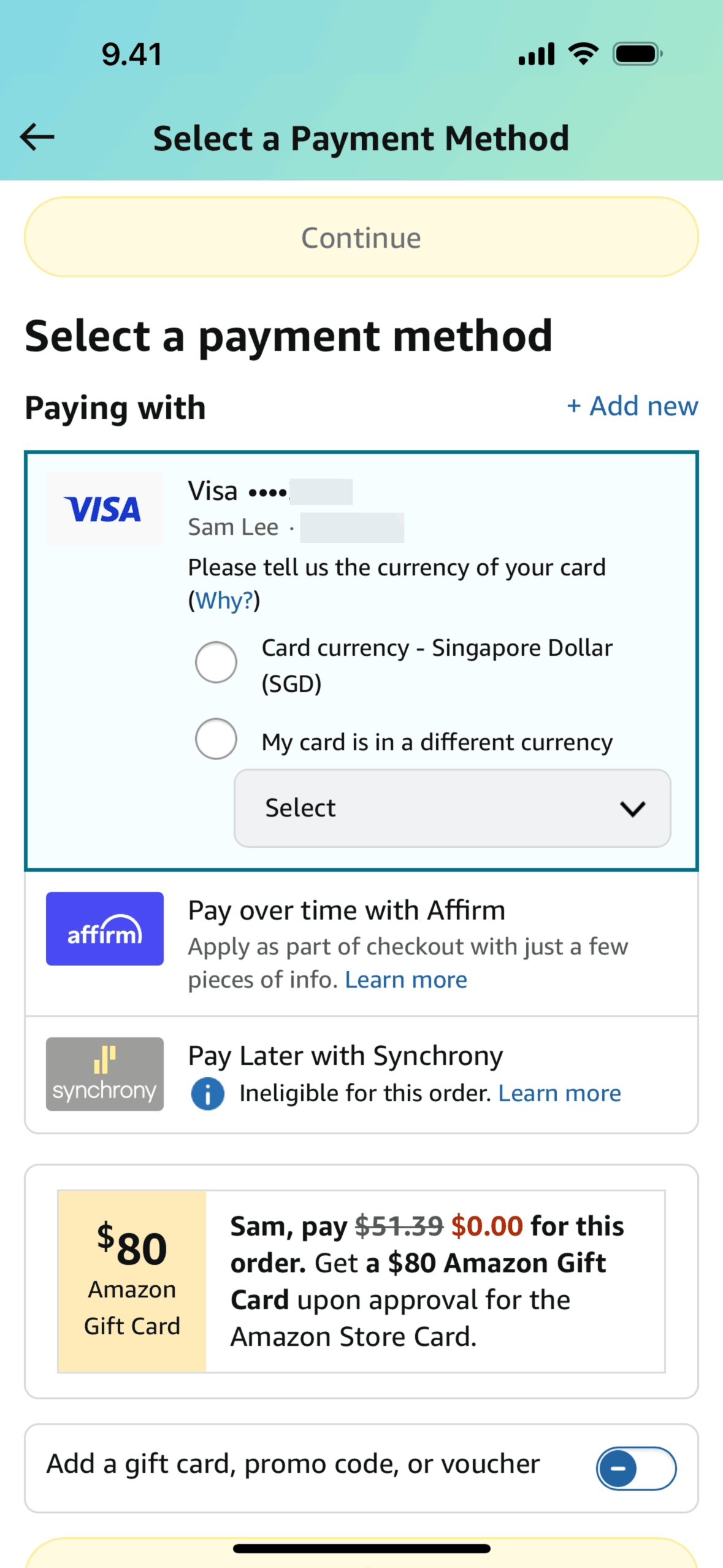The width and height of the screenshot is (723, 1568).
Task: Tap the Visa card logo
Action: click(104, 509)
